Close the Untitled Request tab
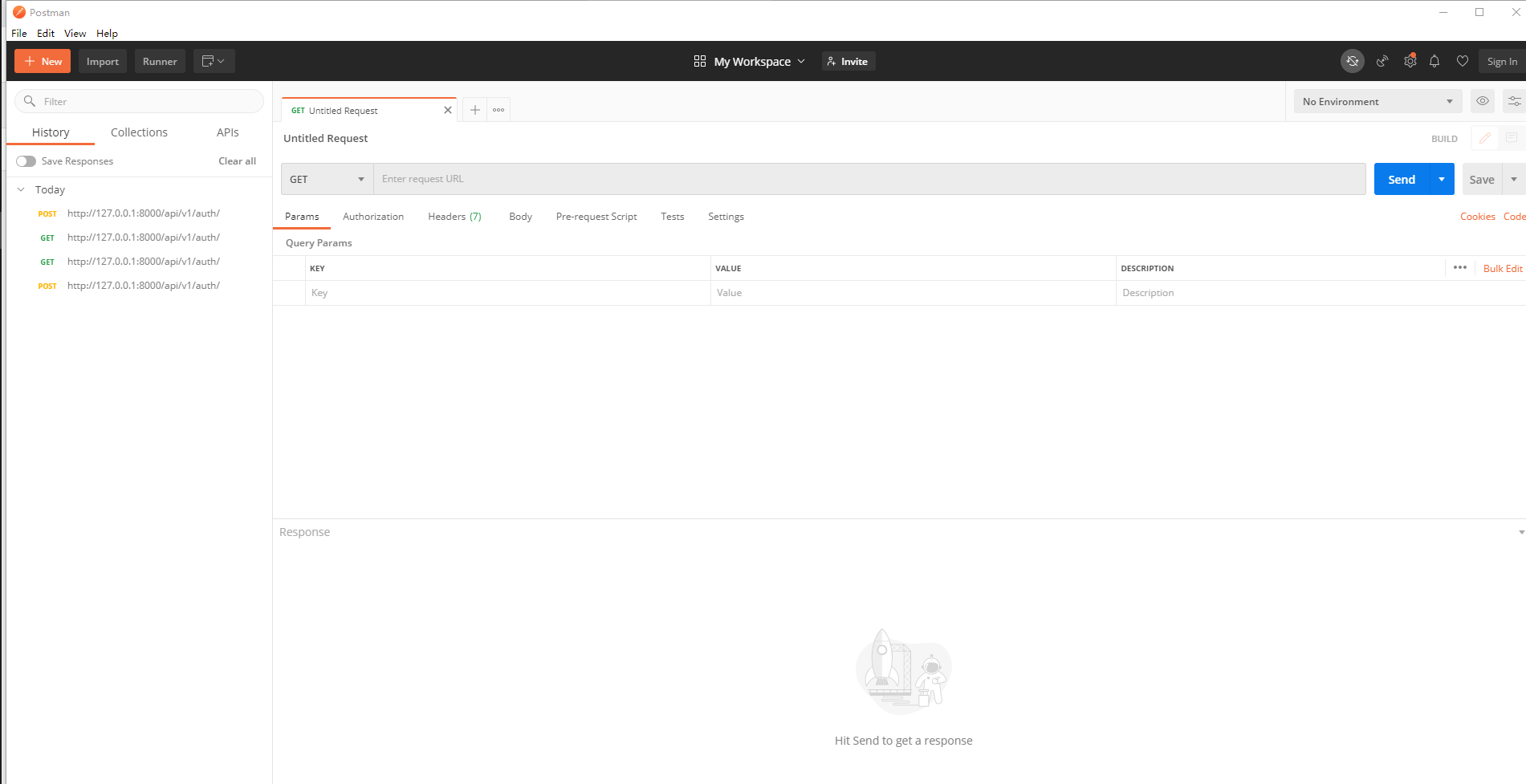Viewport: 1526px width, 784px height. (x=448, y=110)
